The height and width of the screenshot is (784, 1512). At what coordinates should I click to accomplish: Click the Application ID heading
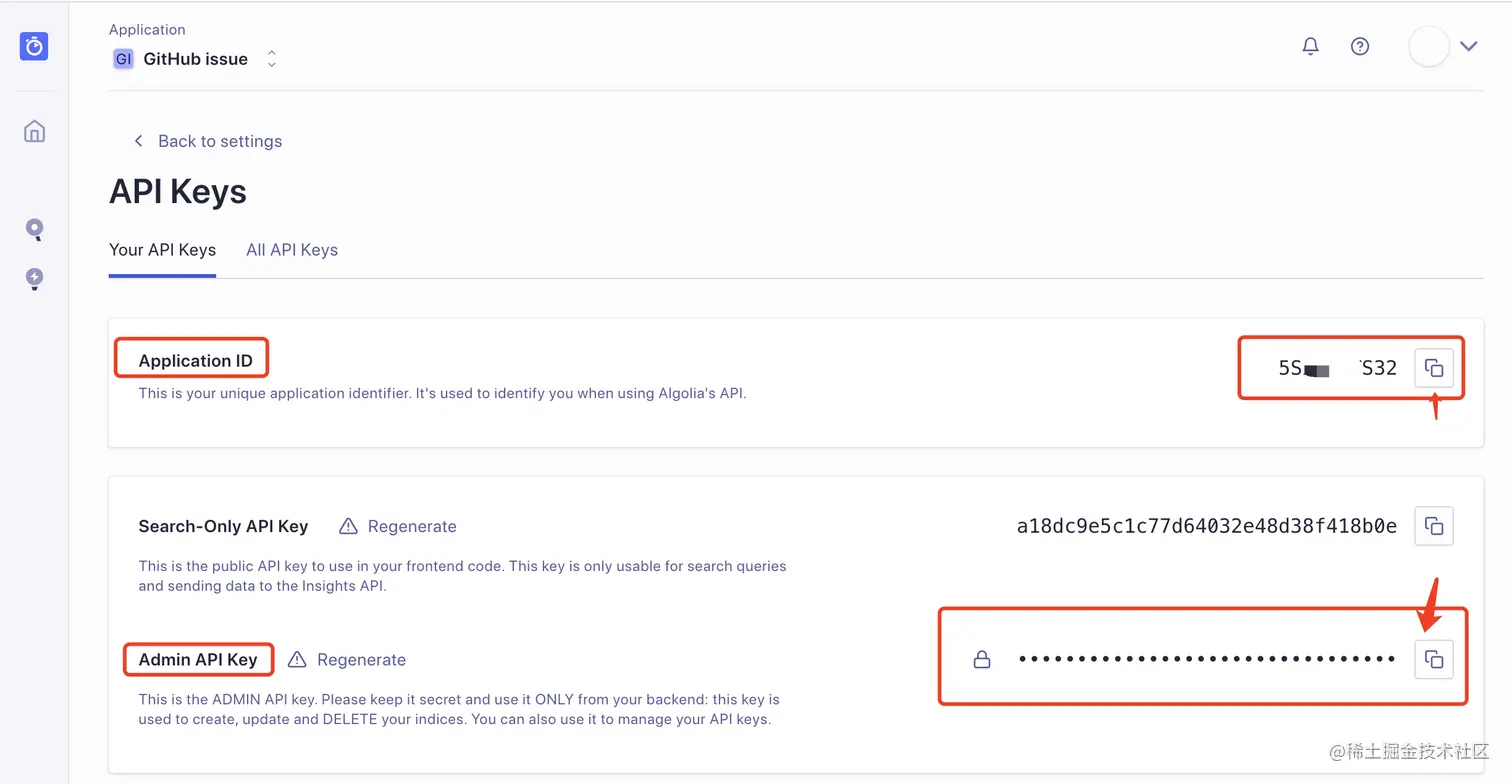[x=195, y=361]
